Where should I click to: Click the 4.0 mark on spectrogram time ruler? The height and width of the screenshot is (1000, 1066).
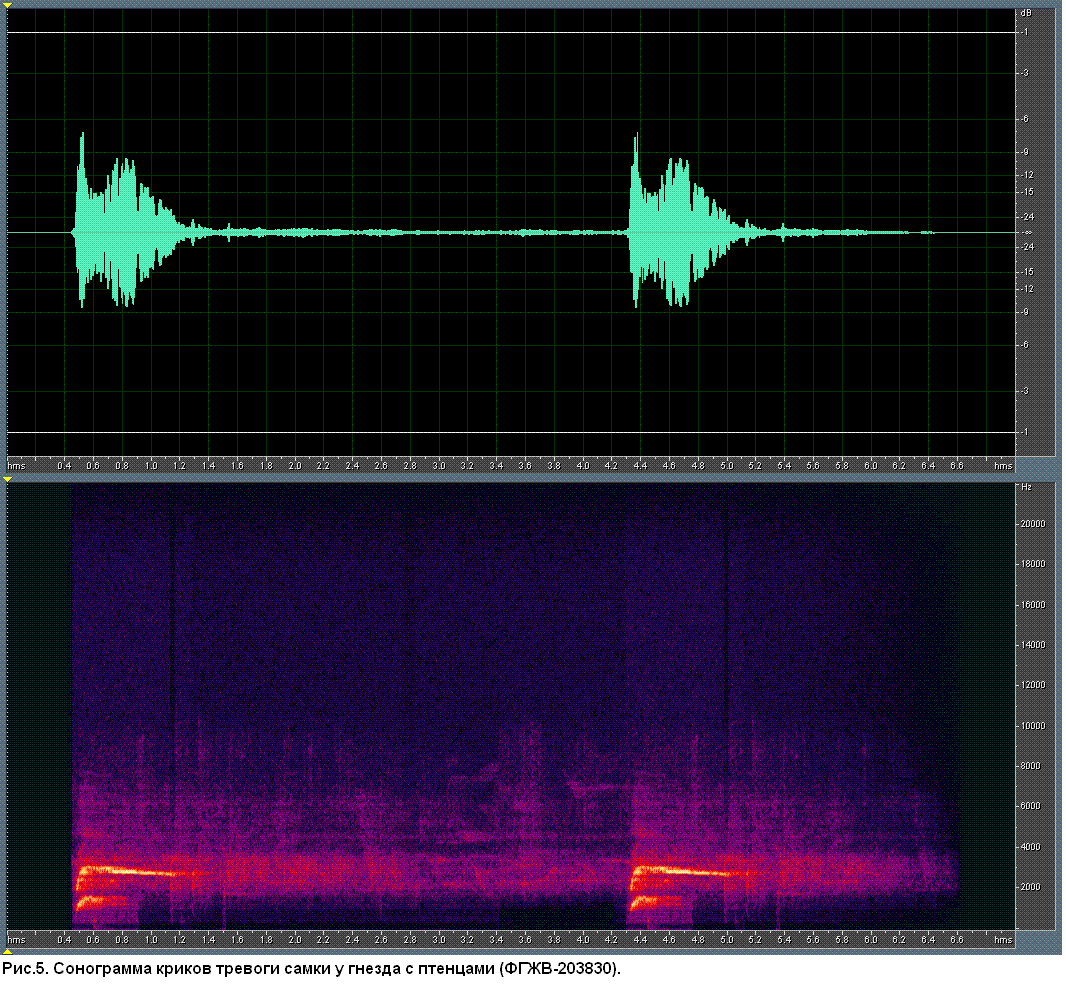click(x=583, y=939)
